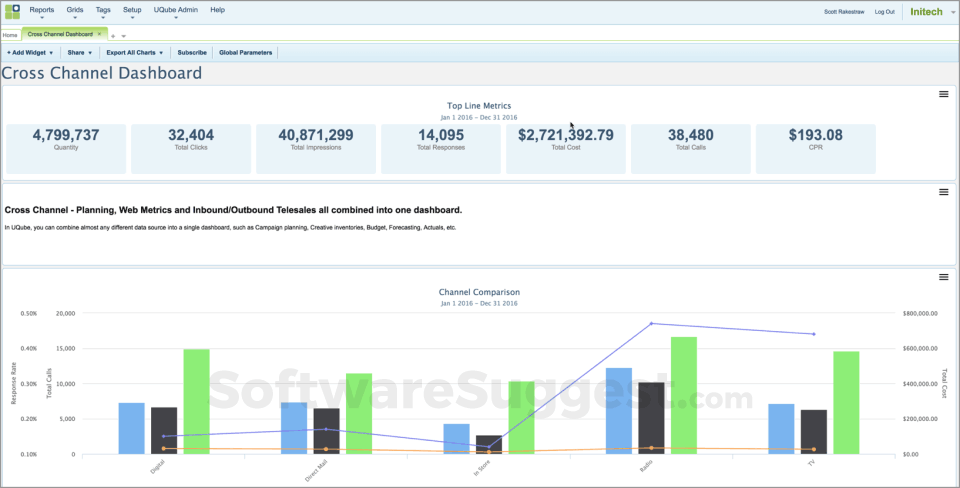Click the Total Cost metric tile

[566, 148]
